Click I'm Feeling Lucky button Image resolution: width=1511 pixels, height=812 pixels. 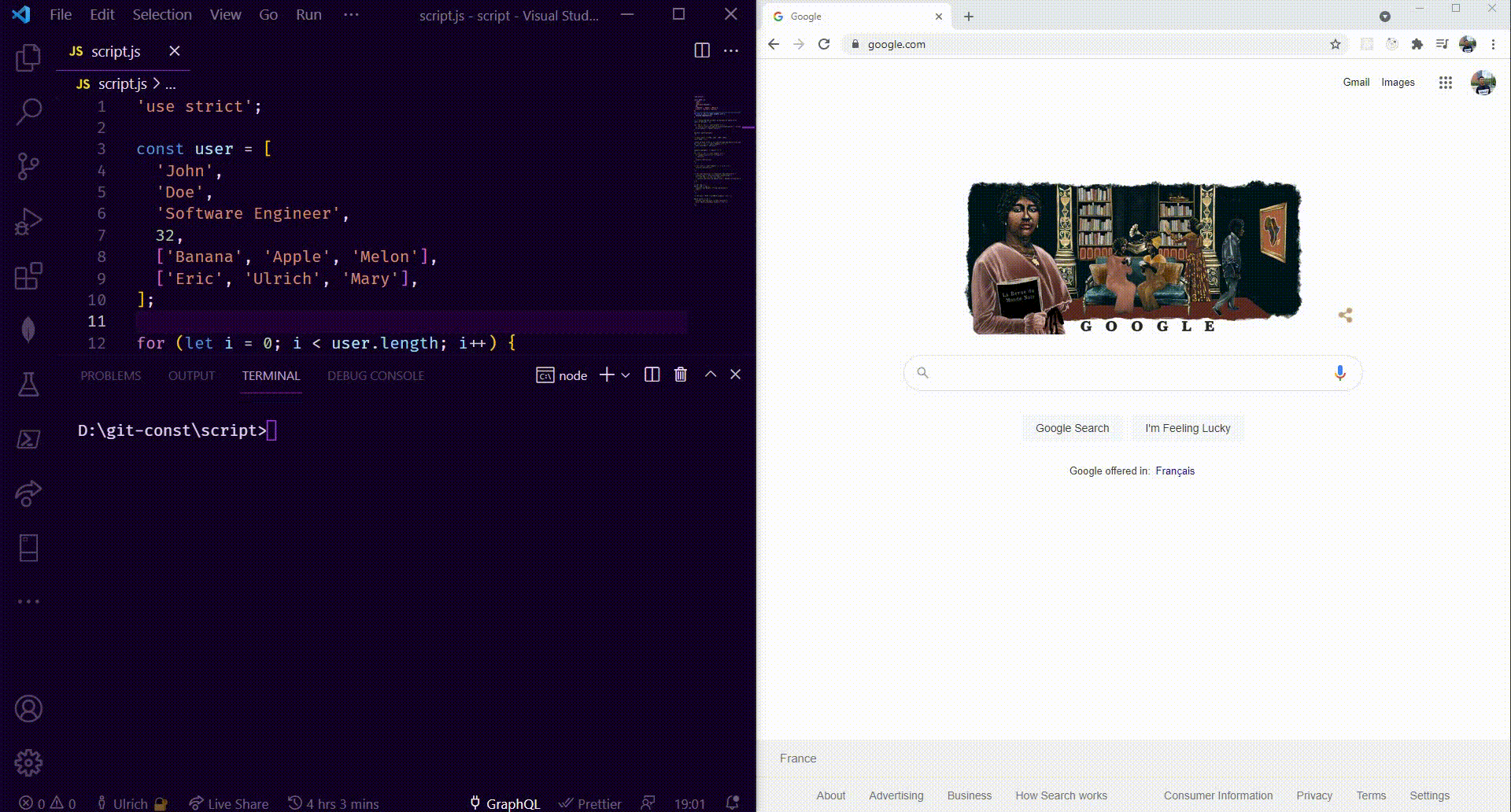pos(1188,428)
